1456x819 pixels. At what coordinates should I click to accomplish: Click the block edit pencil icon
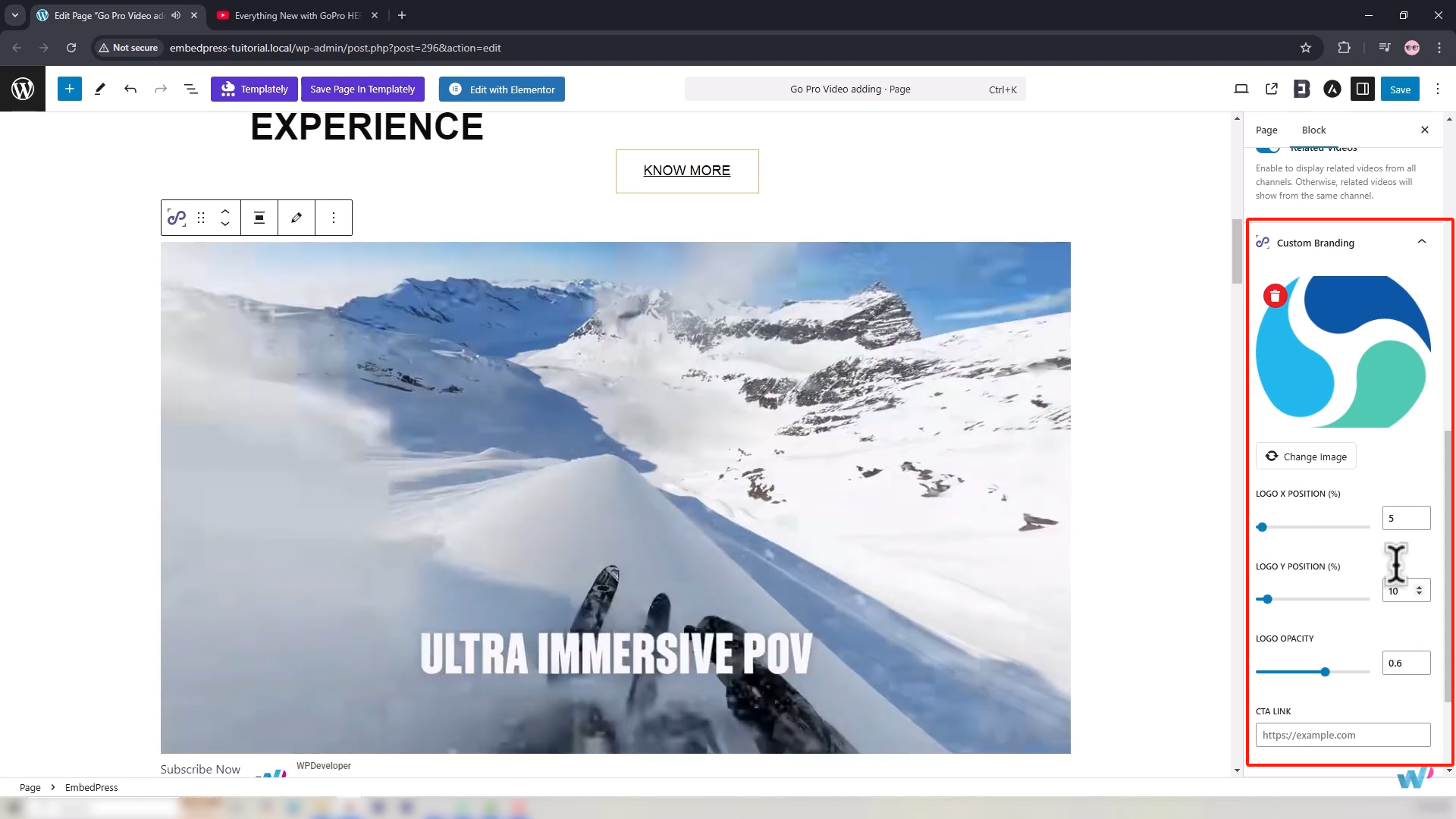297,218
